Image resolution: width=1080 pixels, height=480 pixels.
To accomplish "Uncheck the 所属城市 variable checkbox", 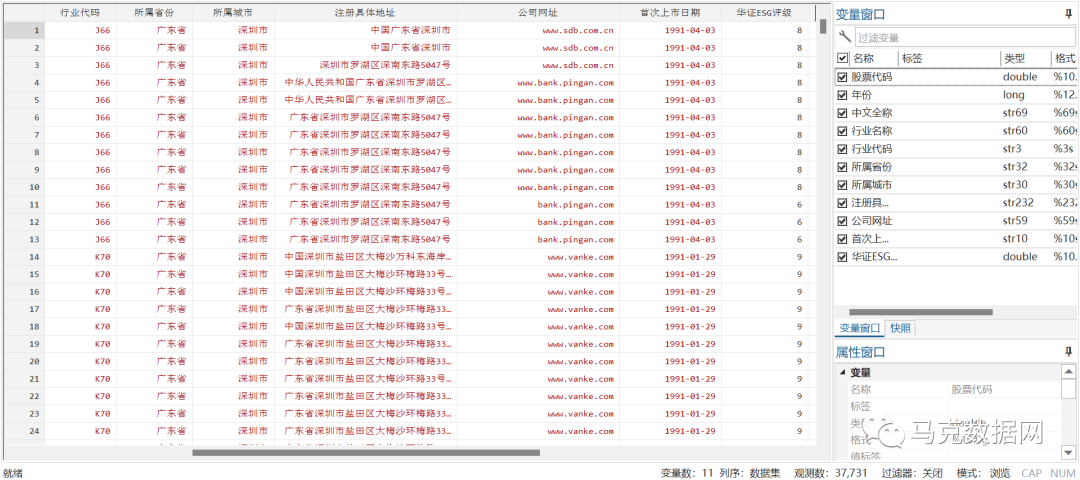I will pos(842,185).
